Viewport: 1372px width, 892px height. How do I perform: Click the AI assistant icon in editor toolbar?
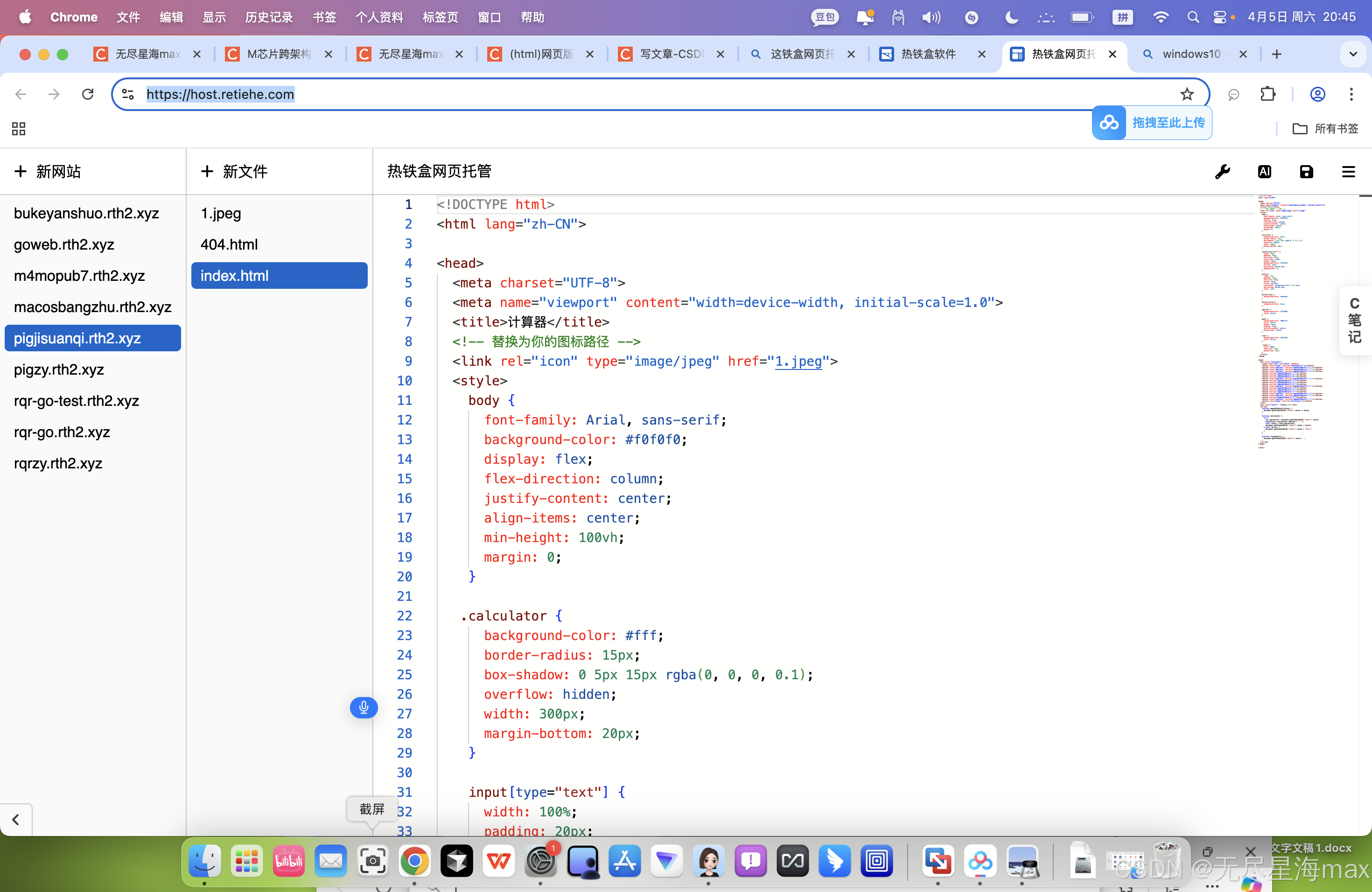click(x=1264, y=171)
